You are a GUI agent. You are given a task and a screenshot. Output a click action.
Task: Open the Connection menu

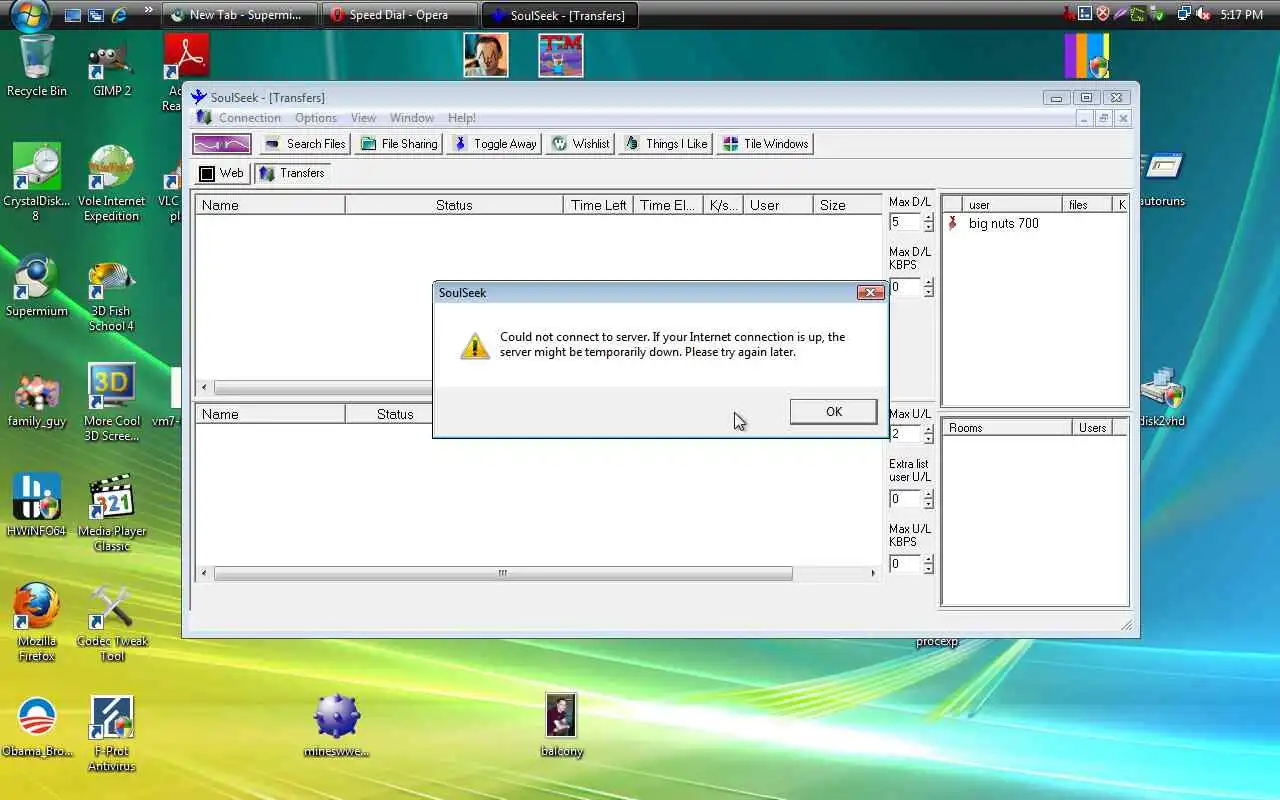pos(250,118)
